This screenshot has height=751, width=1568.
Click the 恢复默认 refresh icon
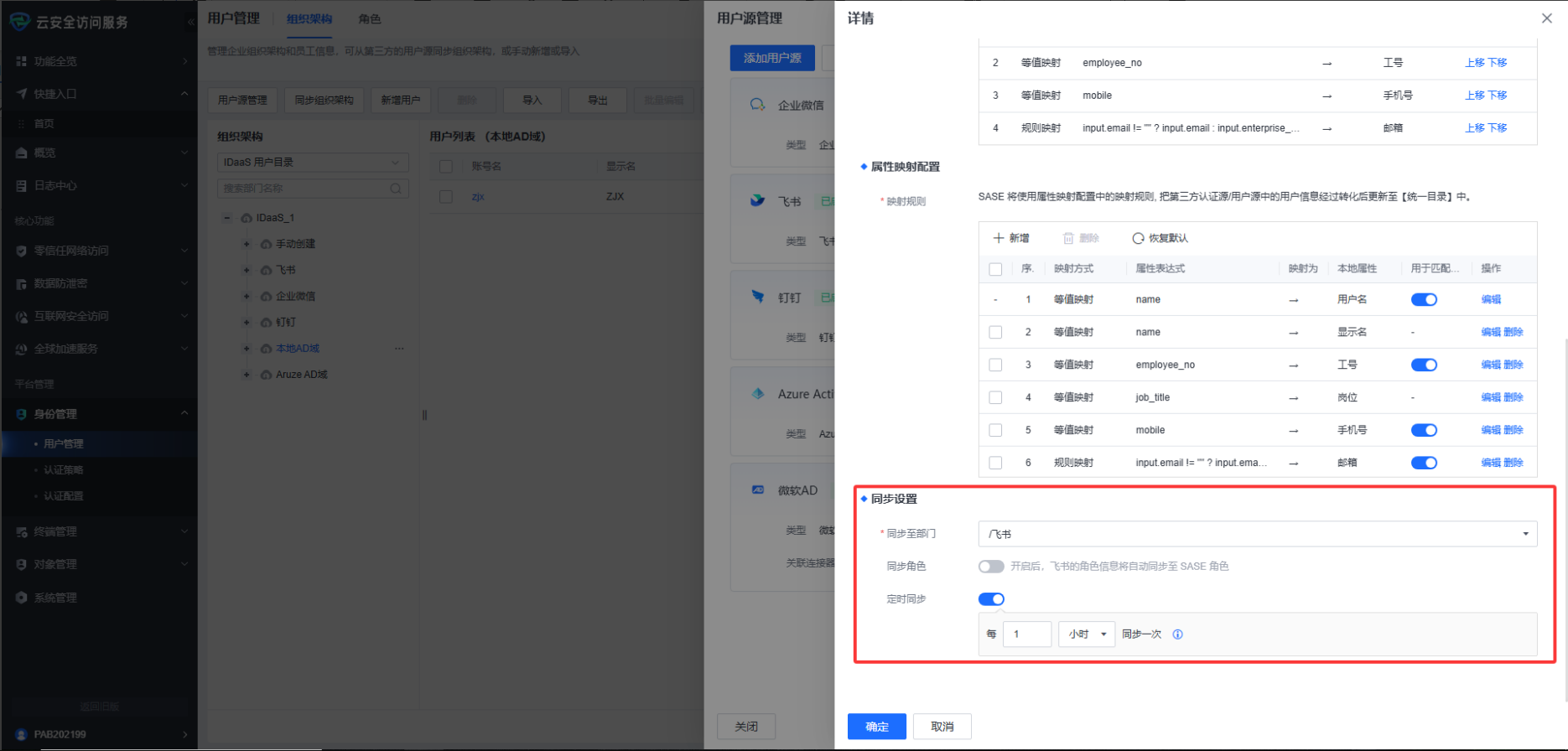tap(1138, 238)
